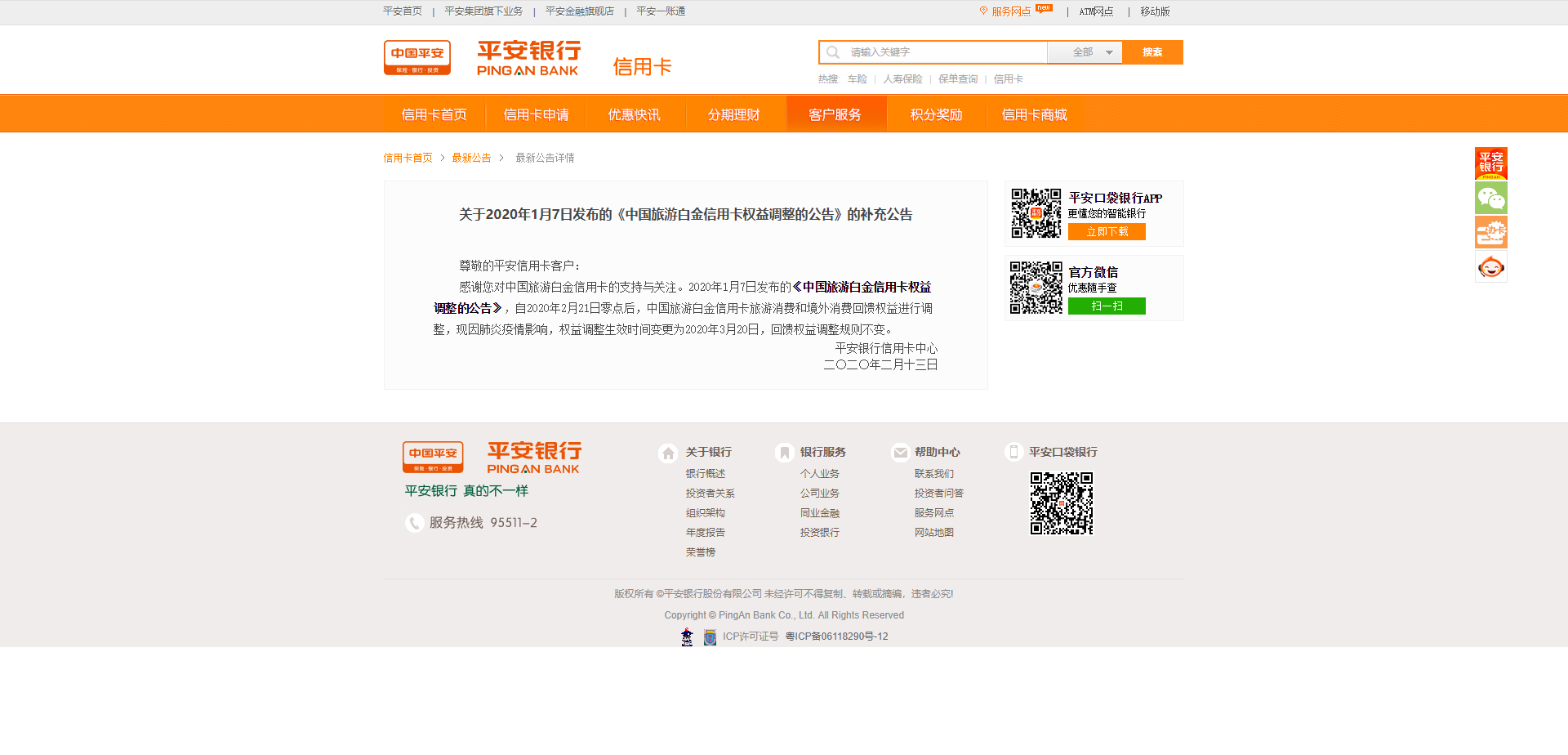This screenshot has width=1568, height=755.
Task: Open the 客户服务 nav tab
Action: click(835, 114)
